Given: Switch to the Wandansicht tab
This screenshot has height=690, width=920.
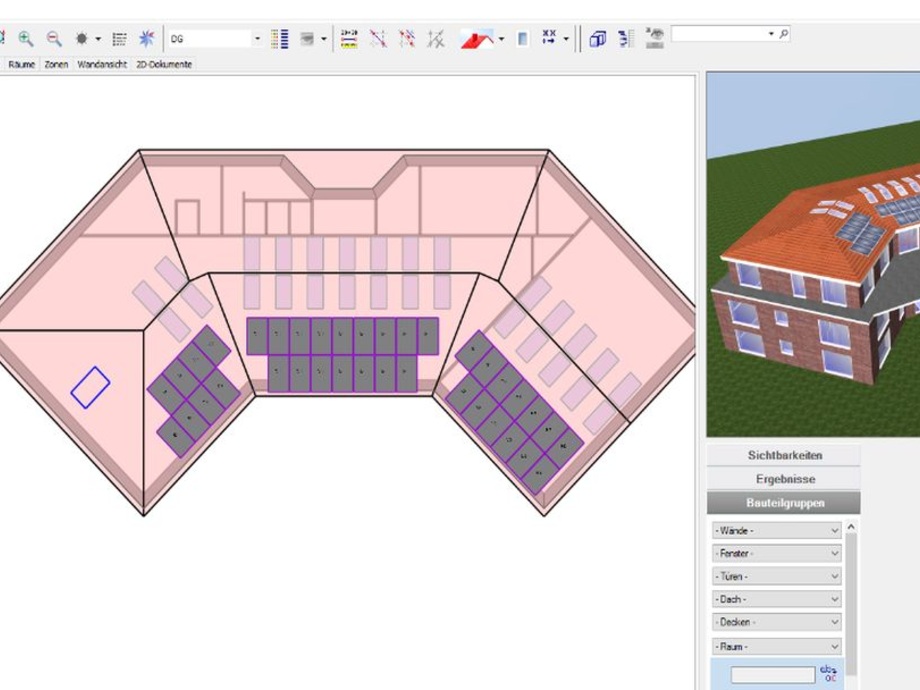Looking at the screenshot, I should (x=102, y=64).
